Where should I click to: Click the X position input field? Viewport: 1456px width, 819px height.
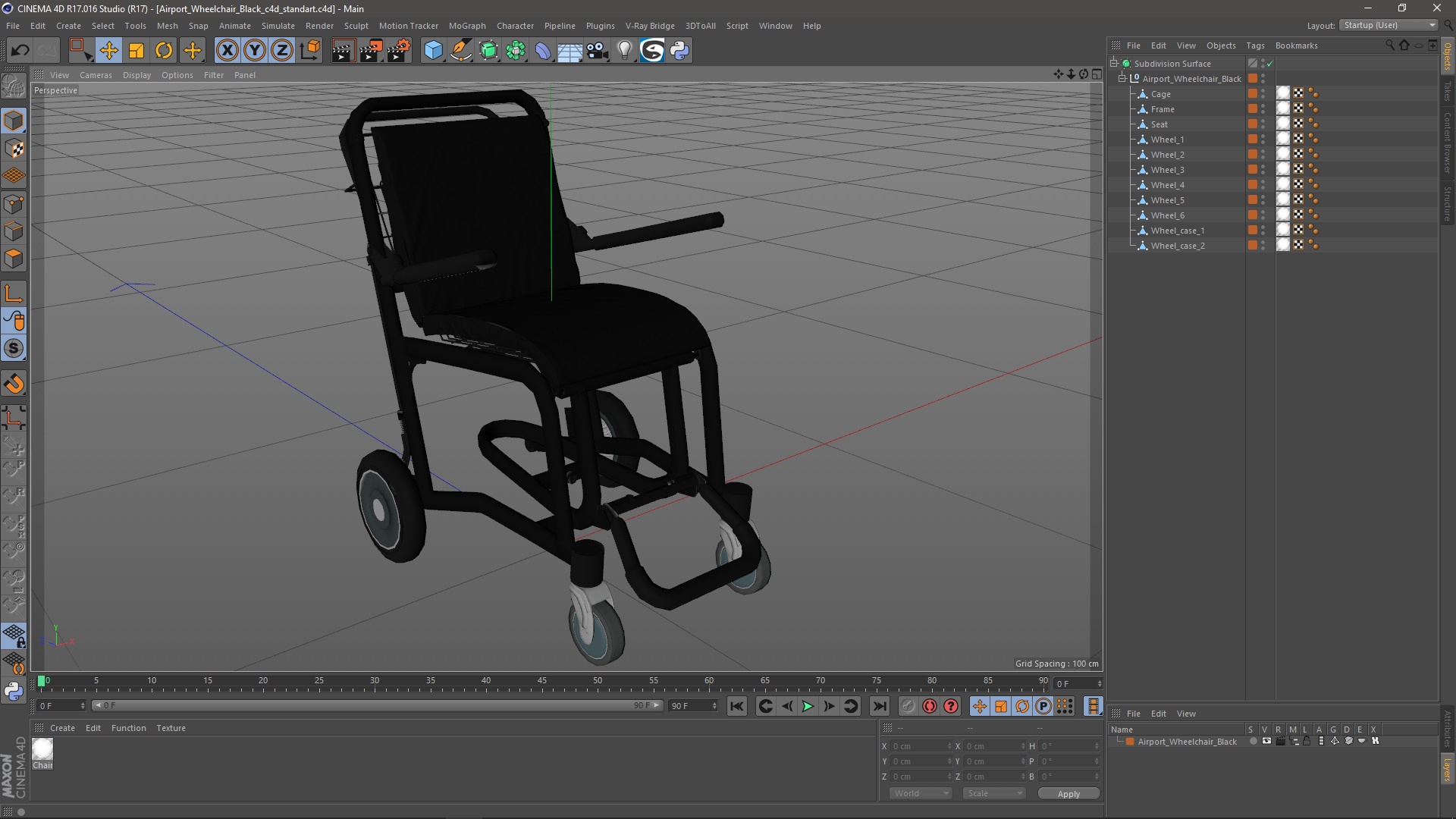tap(921, 746)
